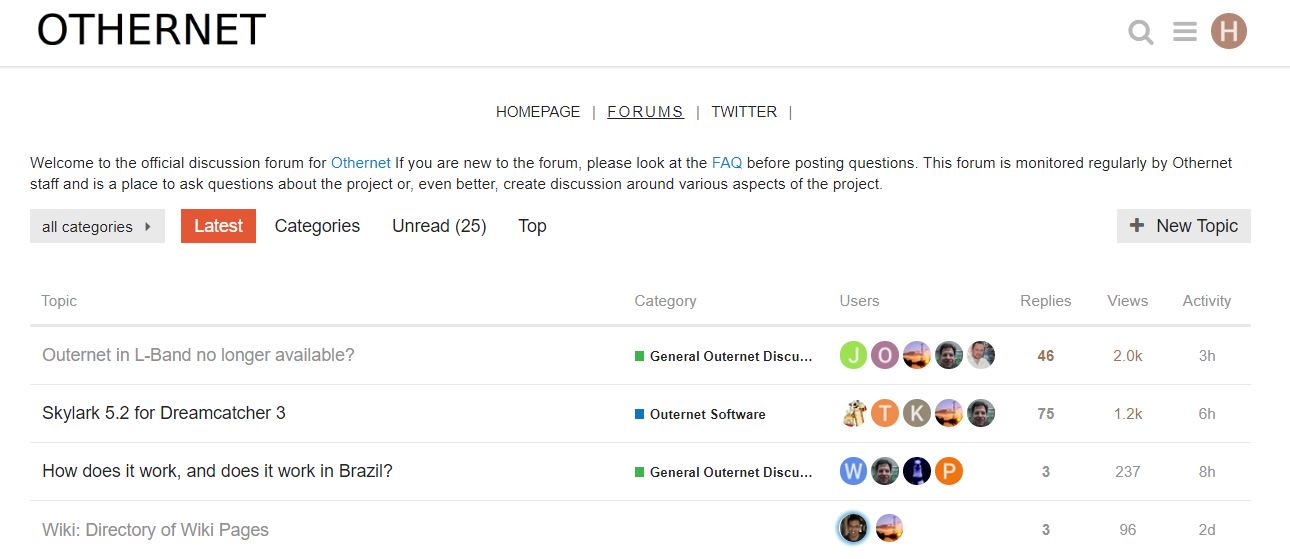
Task: Open the hamburger menu icon
Action: point(1185,33)
